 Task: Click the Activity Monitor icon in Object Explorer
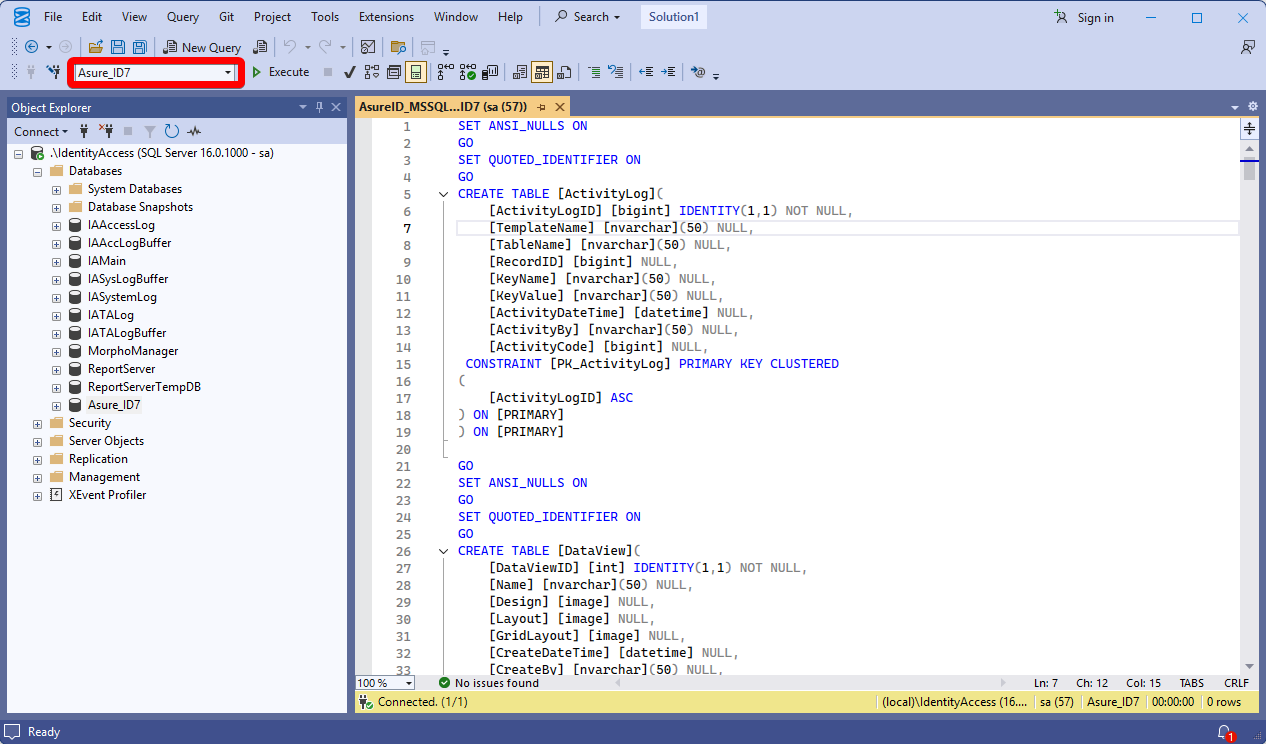[x=194, y=131]
